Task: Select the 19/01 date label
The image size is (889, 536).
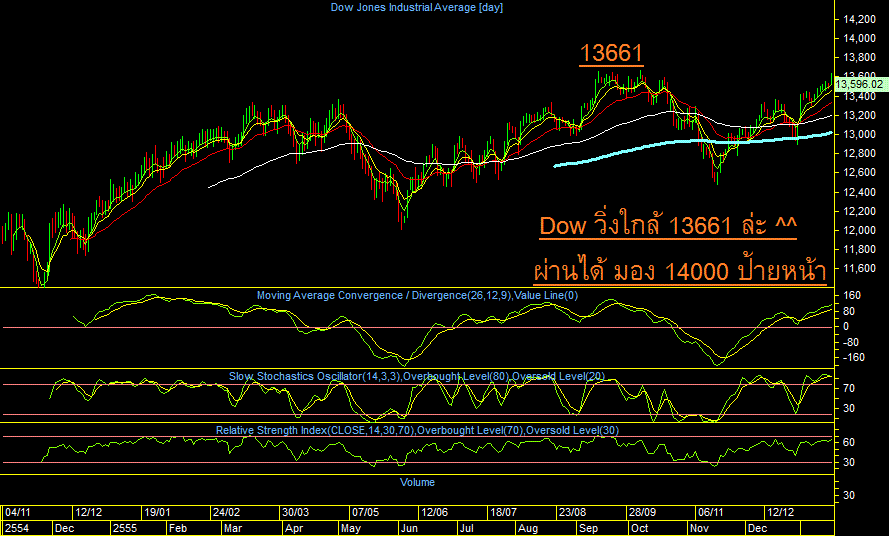Action: (x=157, y=512)
